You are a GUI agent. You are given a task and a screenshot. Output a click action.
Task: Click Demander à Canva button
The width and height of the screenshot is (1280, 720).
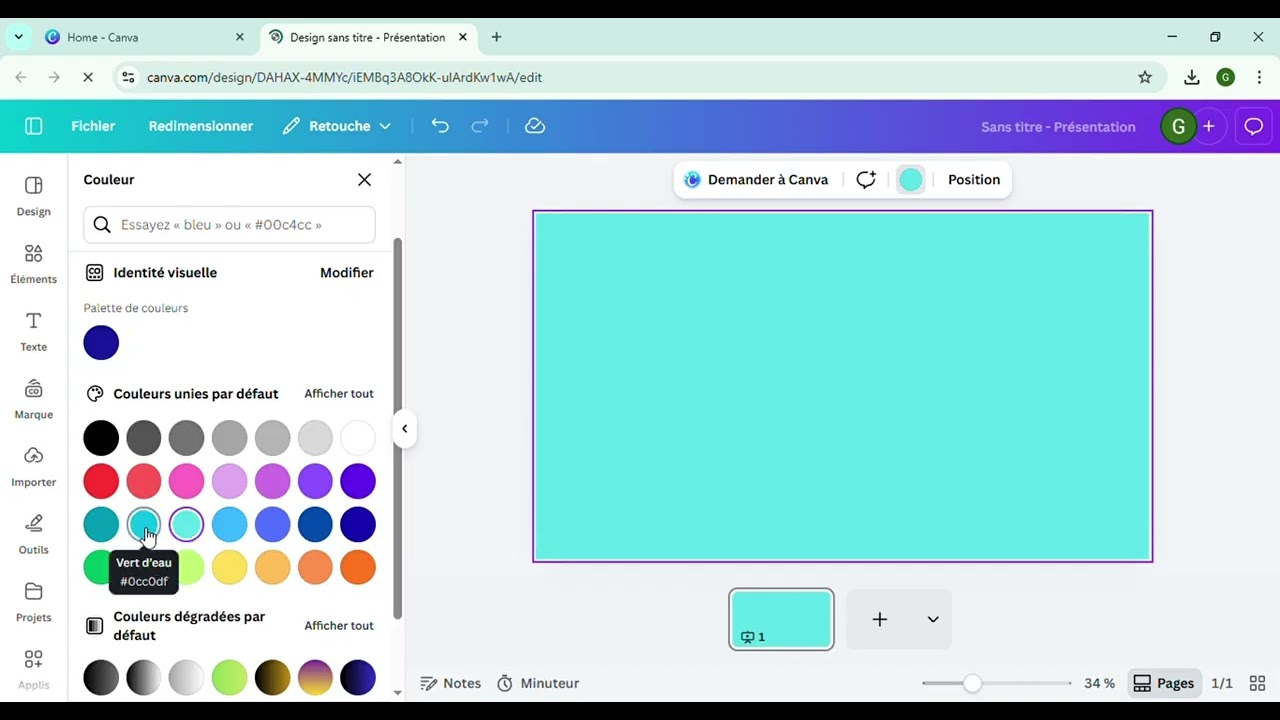pos(756,180)
